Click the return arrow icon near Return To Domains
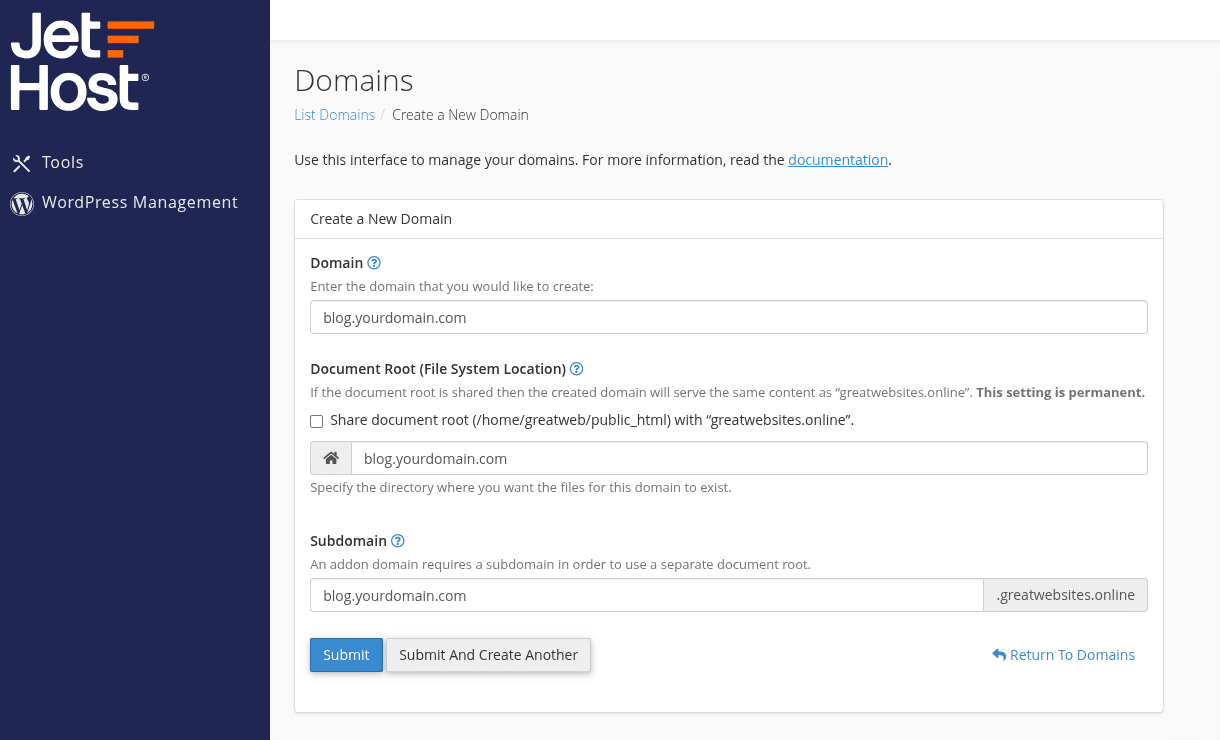1220x740 pixels. pos(999,654)
